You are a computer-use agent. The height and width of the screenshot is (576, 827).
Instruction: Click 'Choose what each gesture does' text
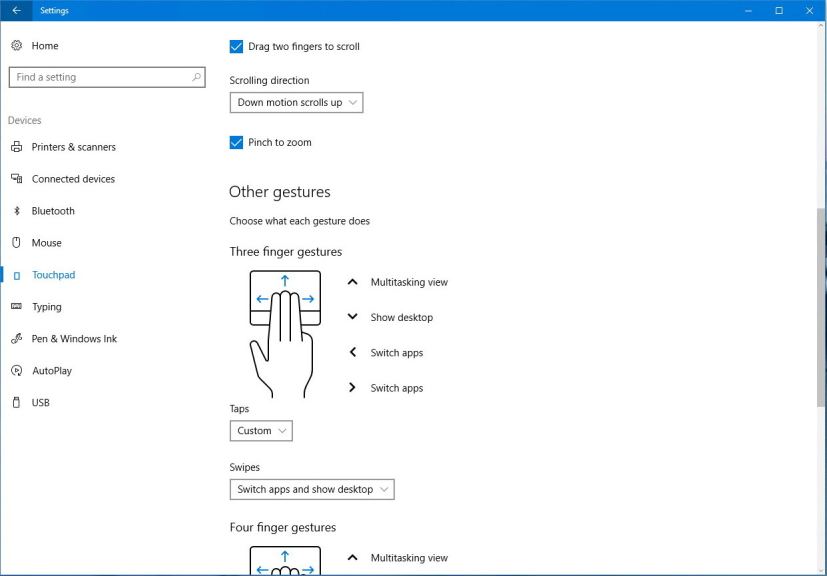point(299,221)
